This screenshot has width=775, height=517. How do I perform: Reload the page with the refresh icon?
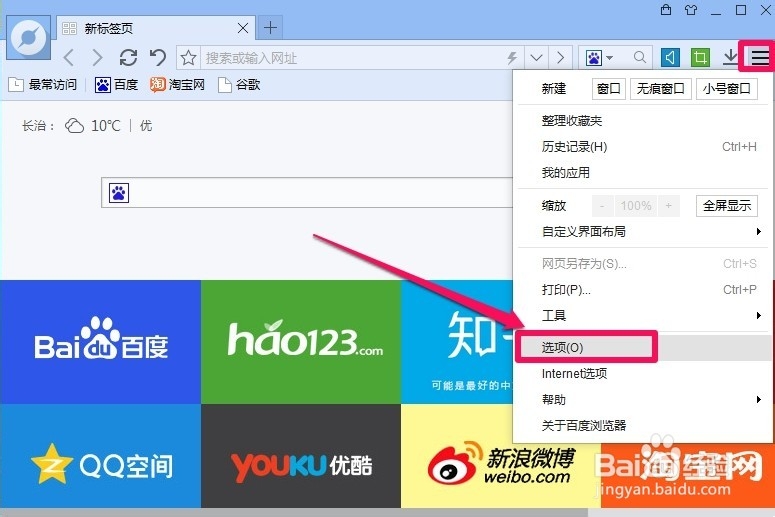pos(129,58)
